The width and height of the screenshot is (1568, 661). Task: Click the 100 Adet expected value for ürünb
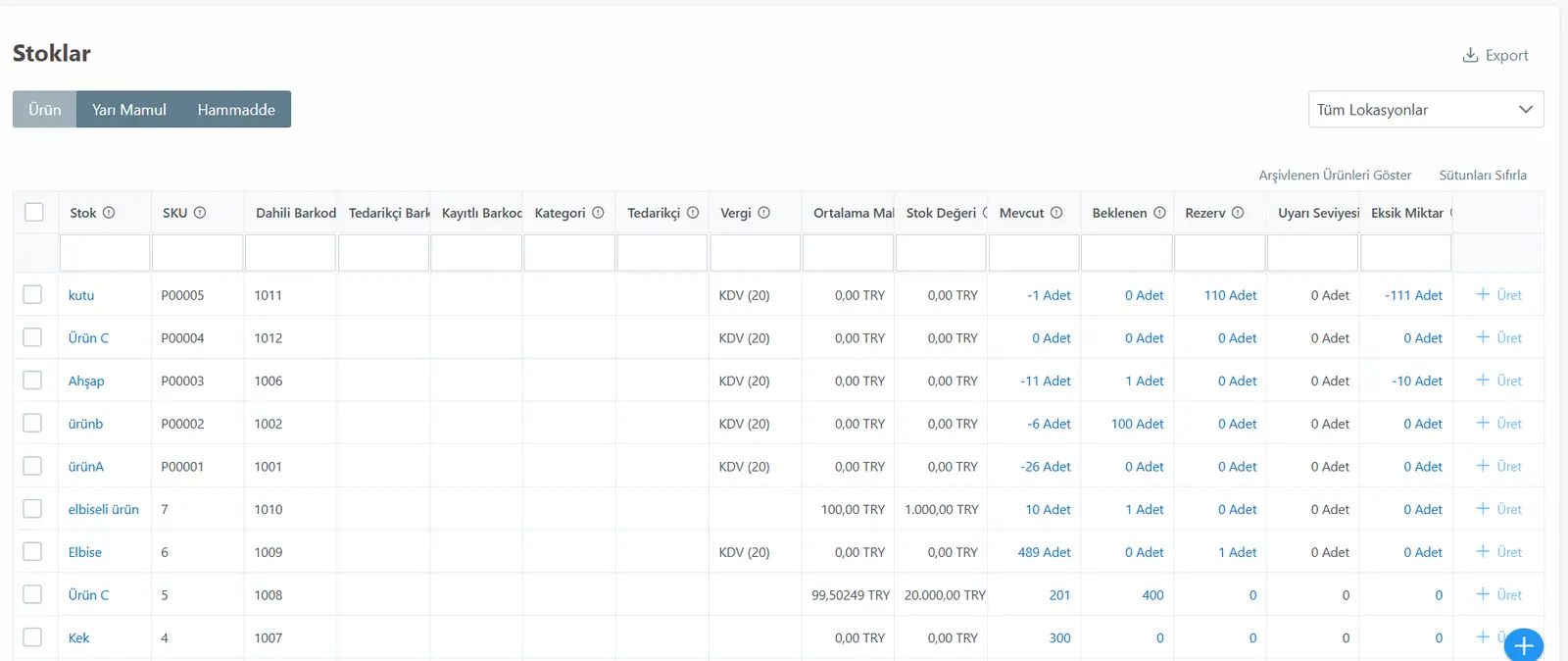[x=1138, y=424]
